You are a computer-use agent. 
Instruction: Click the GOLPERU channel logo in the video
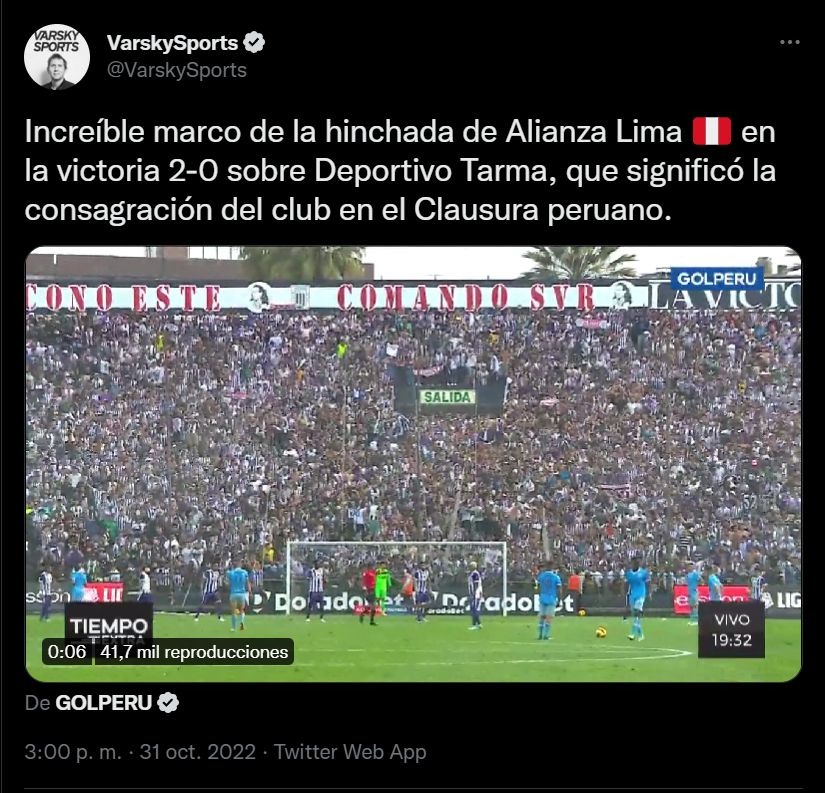point(716,279)
